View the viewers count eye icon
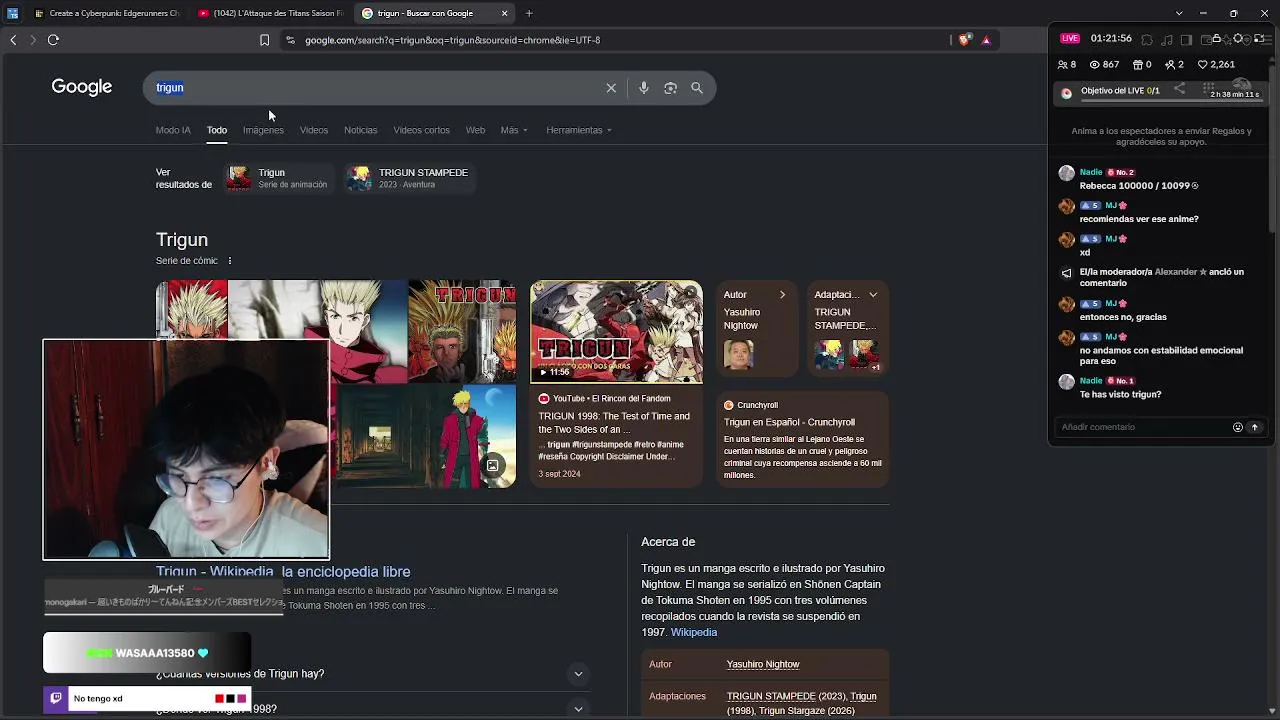The height and width of the screenshot is (720, 1280). [1094, 64]
